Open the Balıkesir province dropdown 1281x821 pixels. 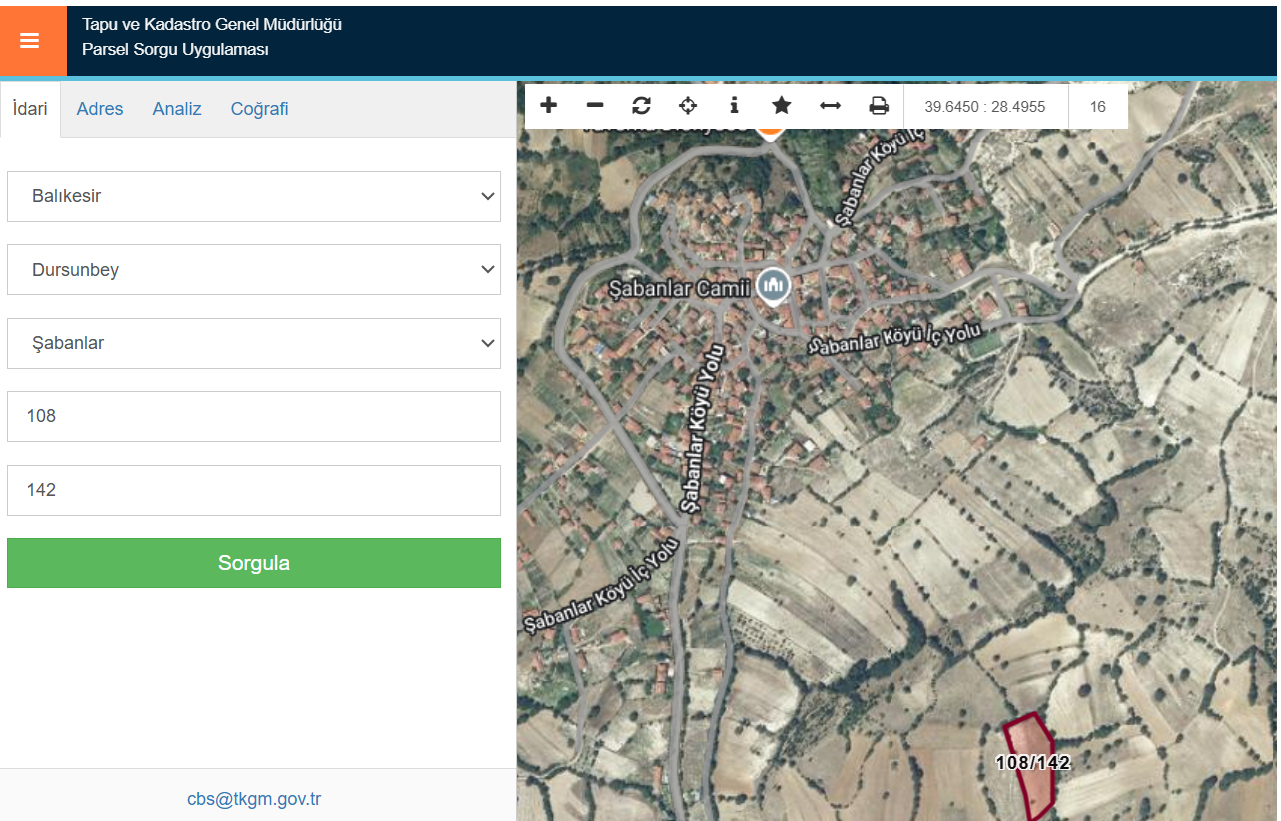point(254,196)
